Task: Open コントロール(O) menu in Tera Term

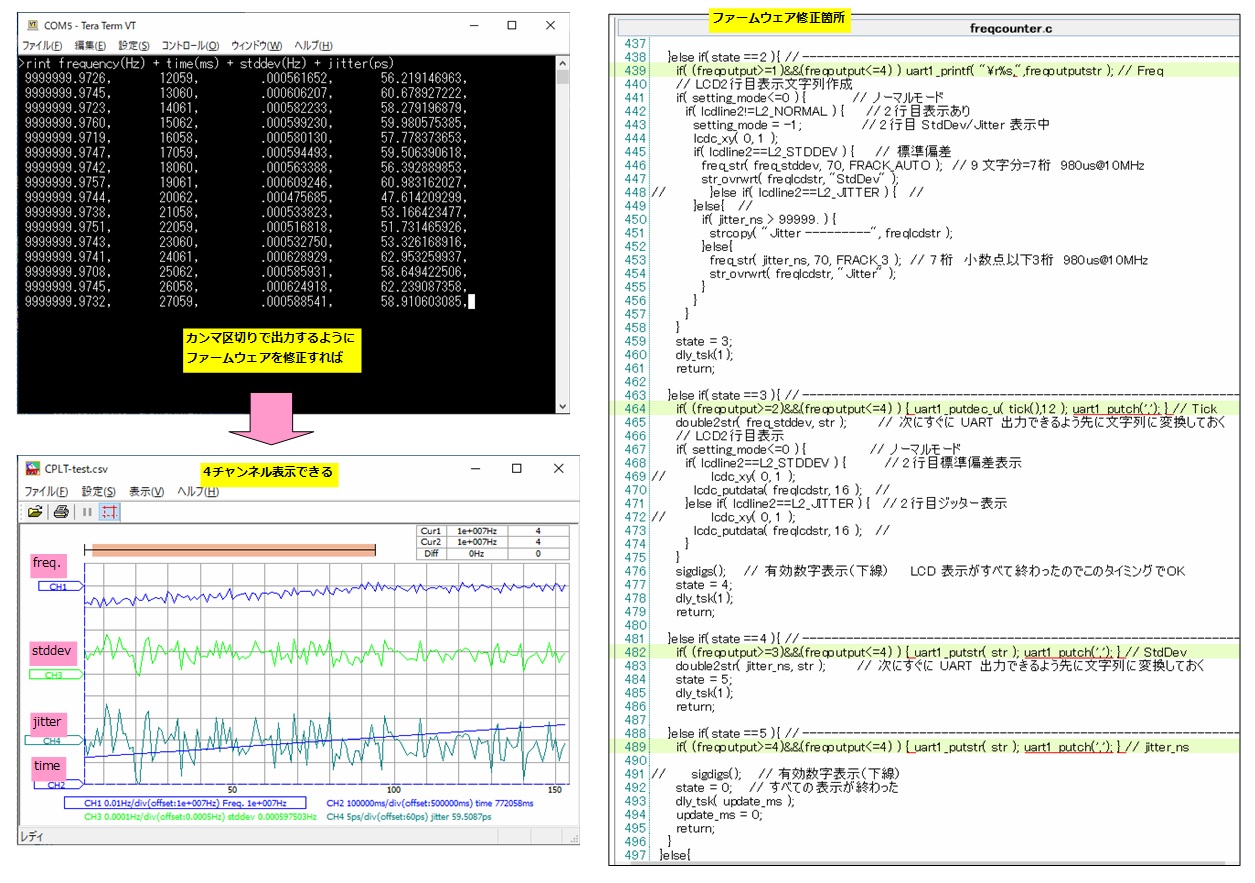Action: click(190, 46)
